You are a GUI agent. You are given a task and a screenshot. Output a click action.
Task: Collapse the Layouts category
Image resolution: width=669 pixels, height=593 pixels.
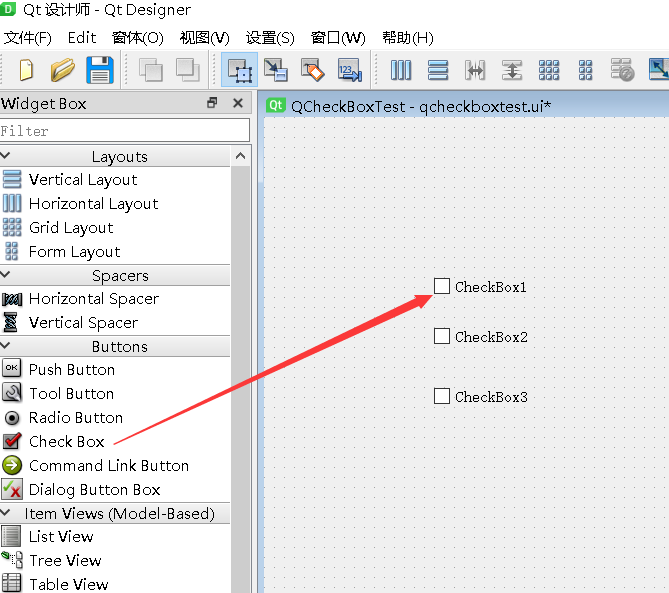[x=5, y=155]
